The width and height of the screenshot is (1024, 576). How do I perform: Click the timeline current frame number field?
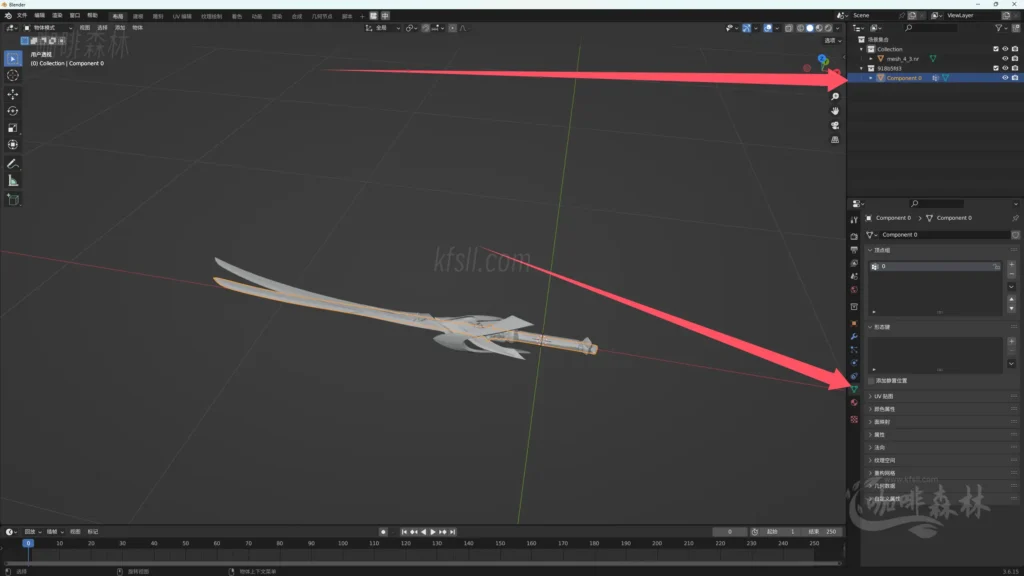pyautogui.click(x=729, y=532)
